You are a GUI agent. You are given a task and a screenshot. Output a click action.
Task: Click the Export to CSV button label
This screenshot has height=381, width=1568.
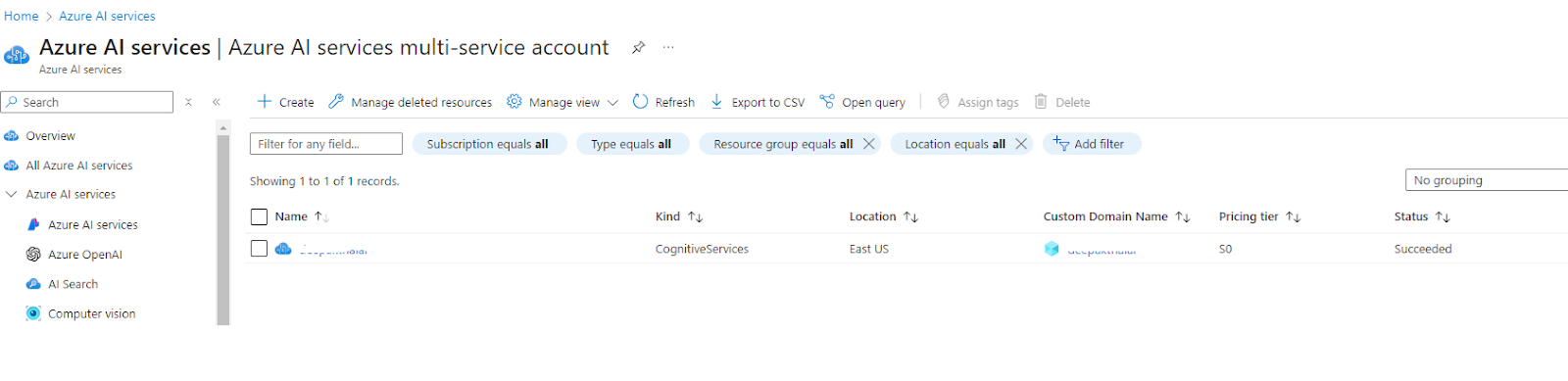(x=767, y=102)
